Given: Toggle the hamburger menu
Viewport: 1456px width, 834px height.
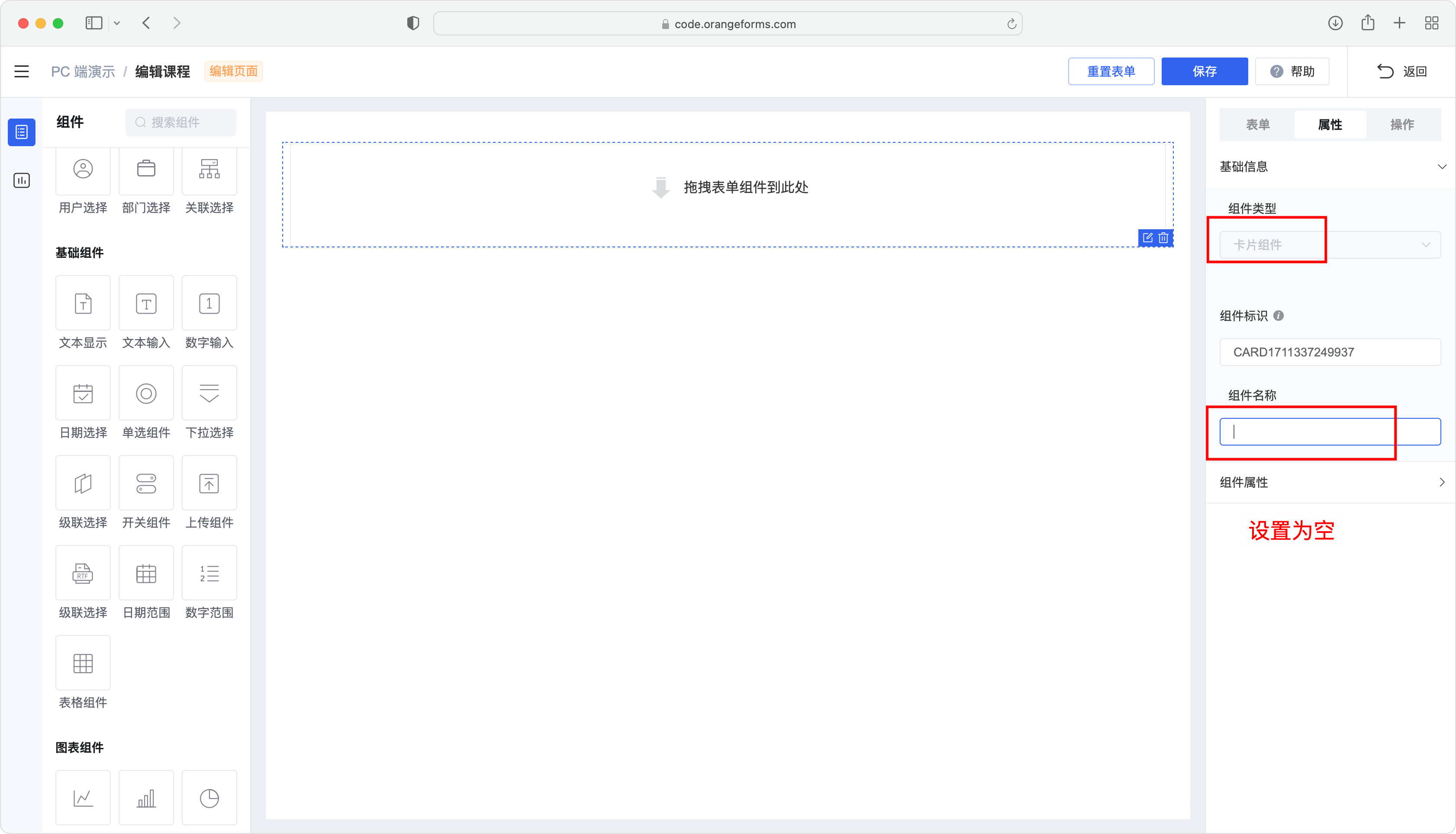Looking at the screenshot, I should tap(22, 72).
